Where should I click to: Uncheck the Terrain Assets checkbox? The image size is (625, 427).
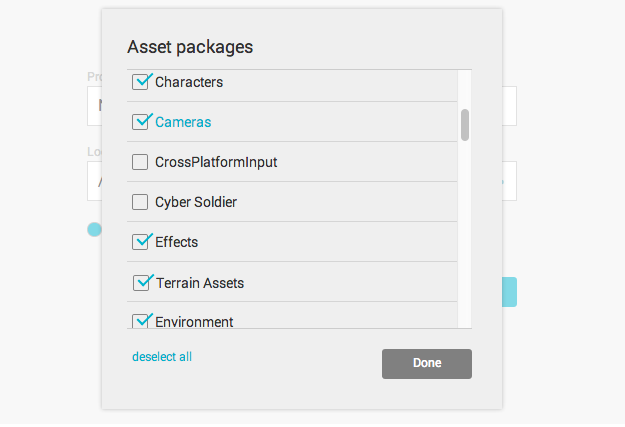pyautogui.click(x=141, y=283)
